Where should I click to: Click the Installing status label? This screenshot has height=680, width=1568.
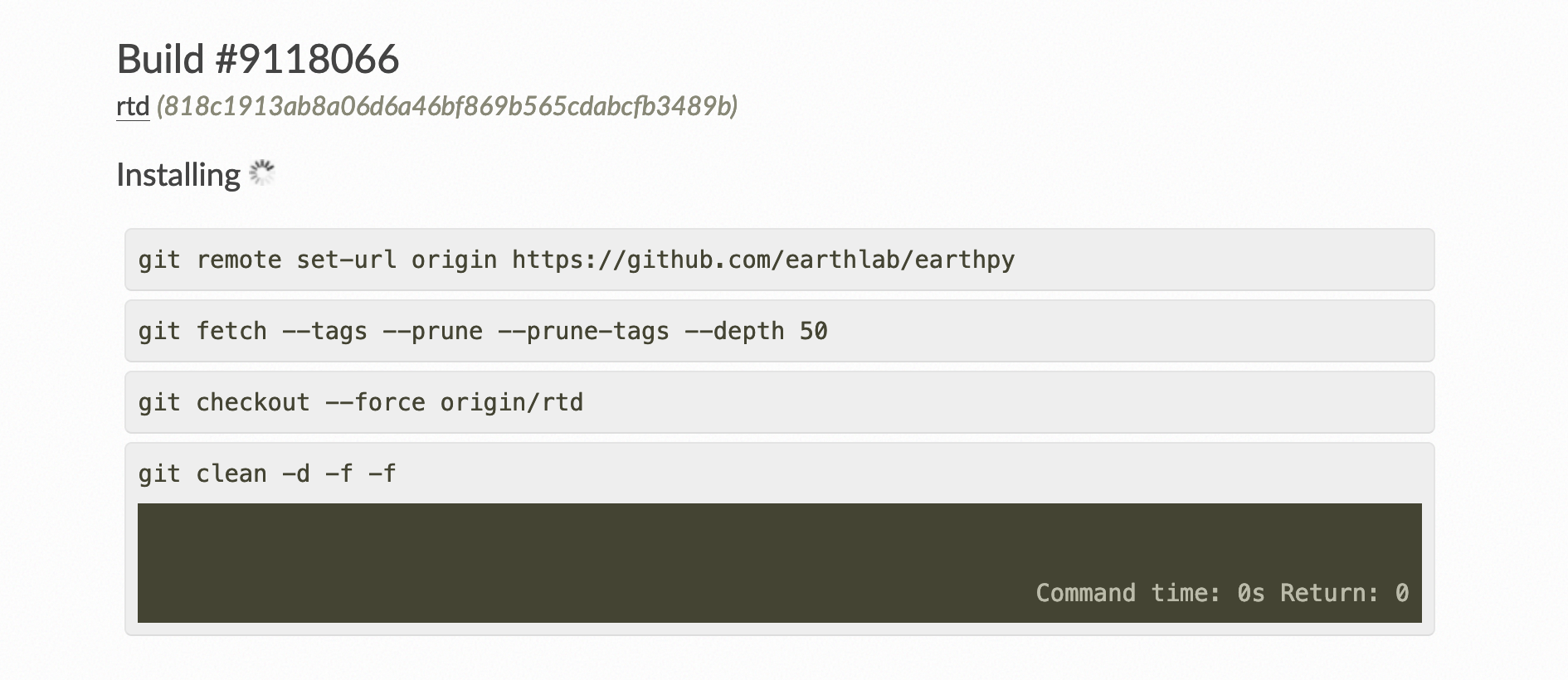(178, 175)
